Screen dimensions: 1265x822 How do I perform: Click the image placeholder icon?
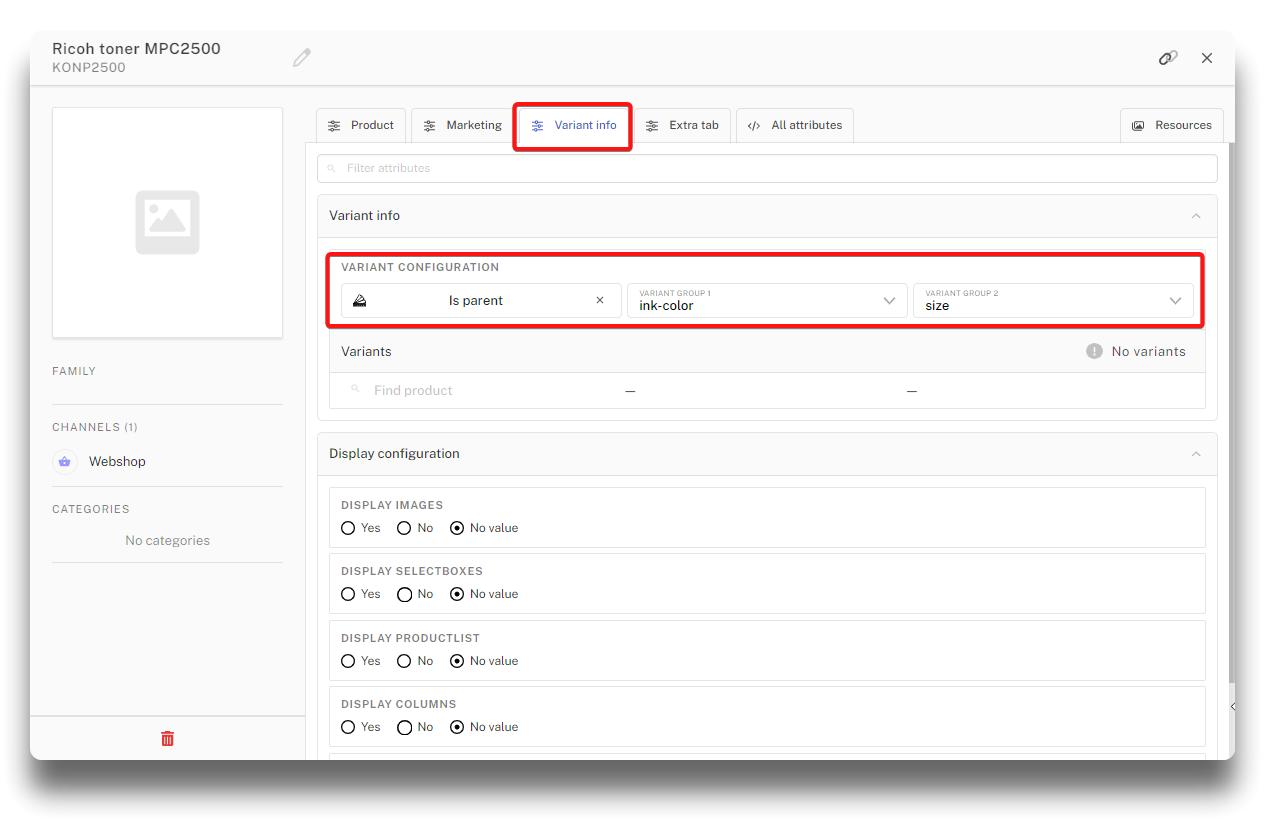(x=167, y=222)
